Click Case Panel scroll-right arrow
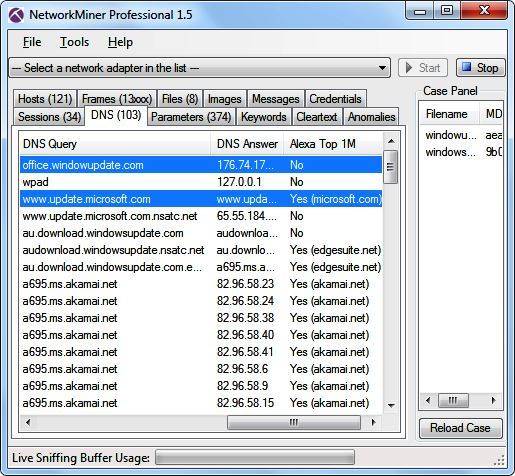 [x=493, y=400]
